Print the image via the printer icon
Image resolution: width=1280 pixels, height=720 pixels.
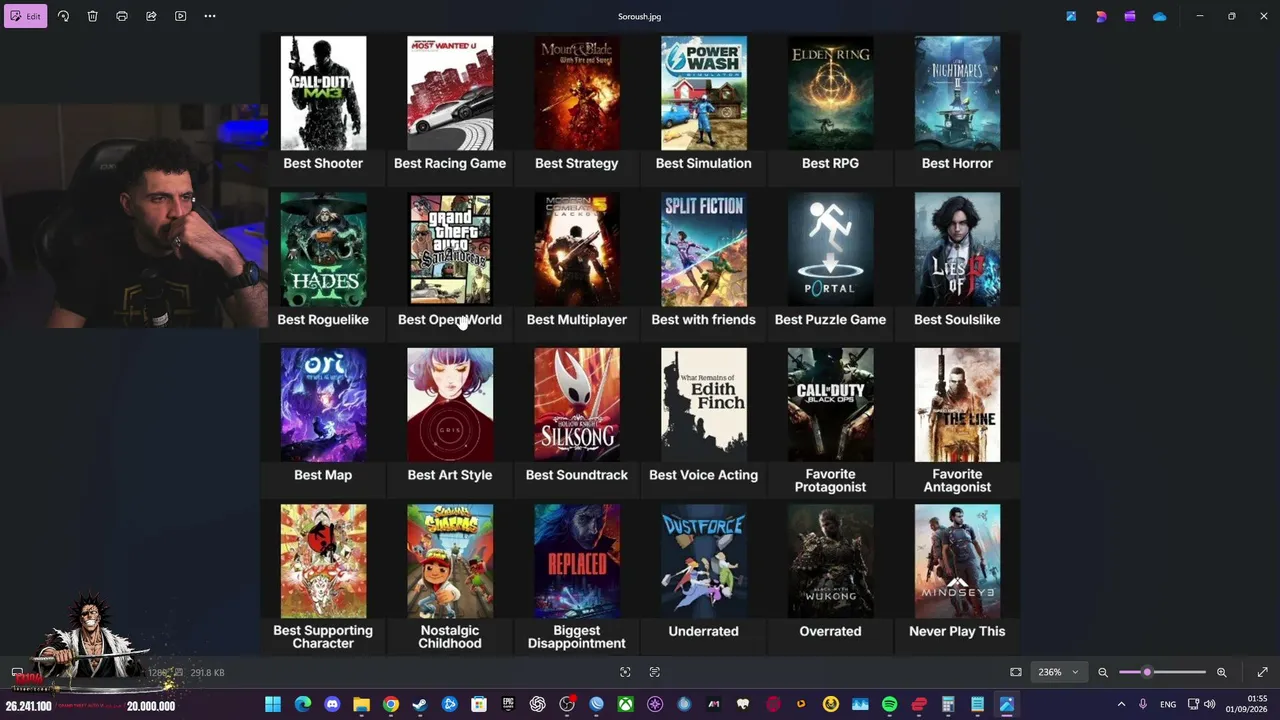point(122,16)
